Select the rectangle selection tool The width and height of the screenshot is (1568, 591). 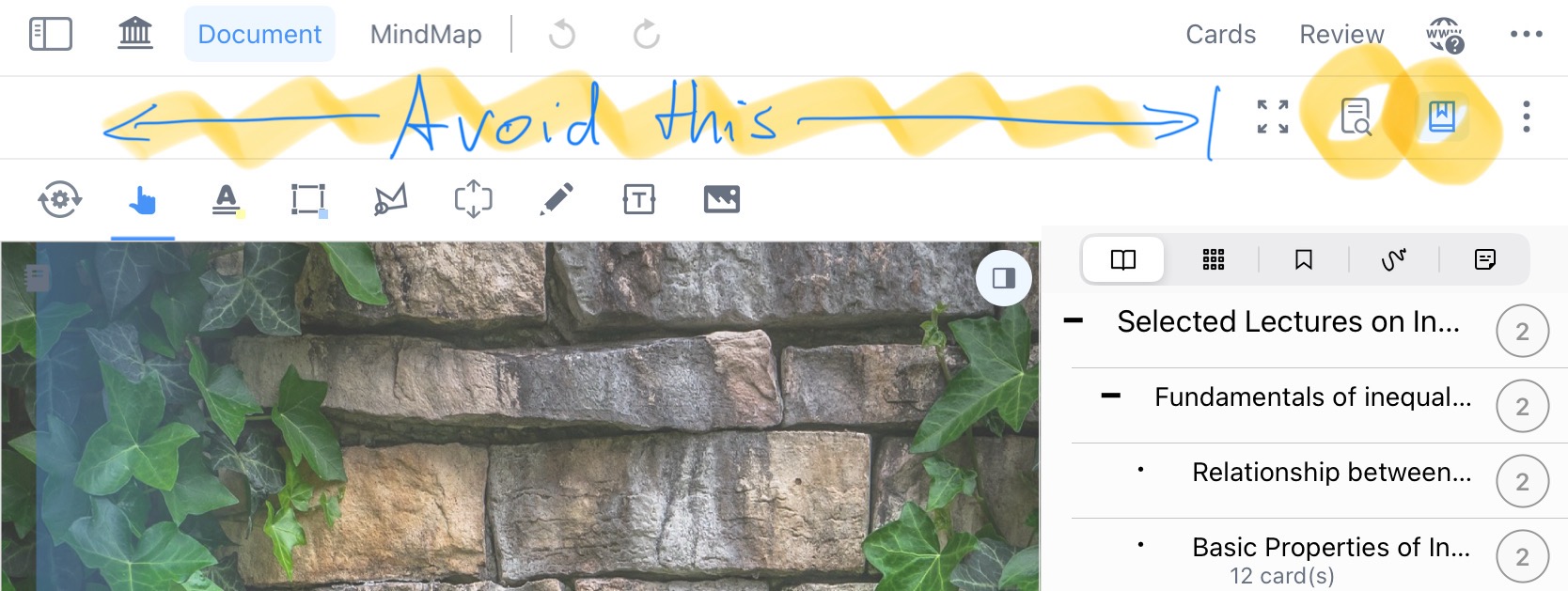pos(308,199)
